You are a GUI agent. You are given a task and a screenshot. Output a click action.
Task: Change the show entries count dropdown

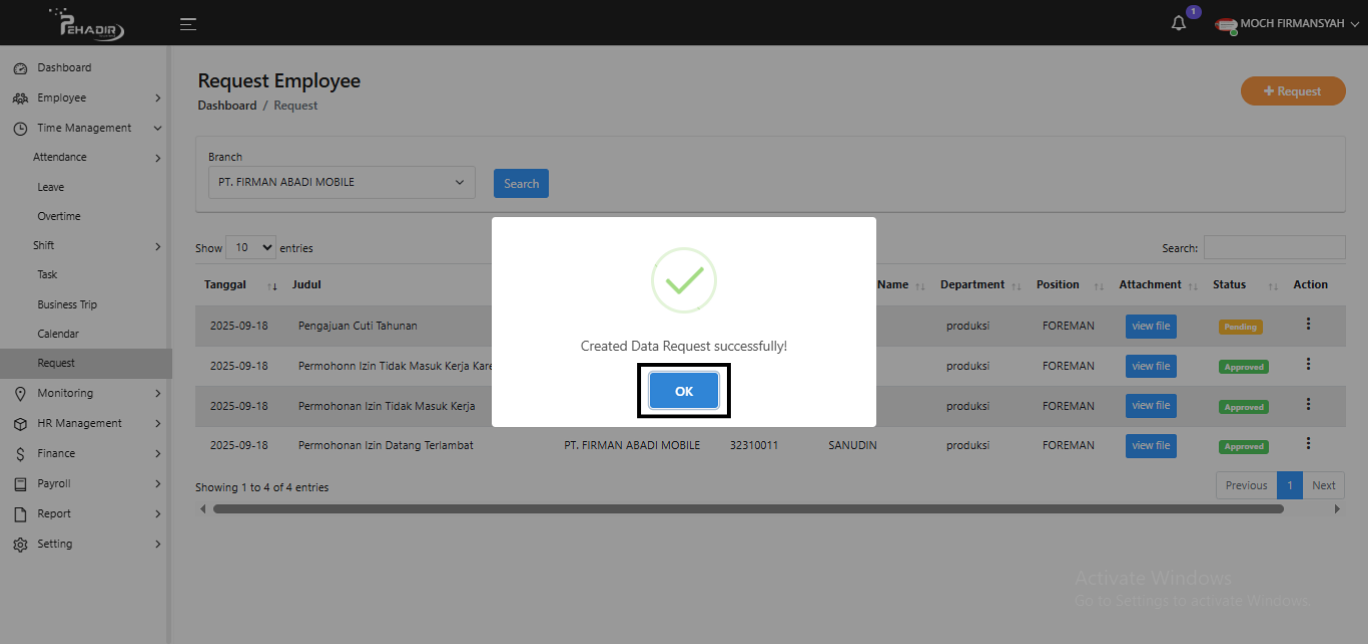[x=252, y=248]
